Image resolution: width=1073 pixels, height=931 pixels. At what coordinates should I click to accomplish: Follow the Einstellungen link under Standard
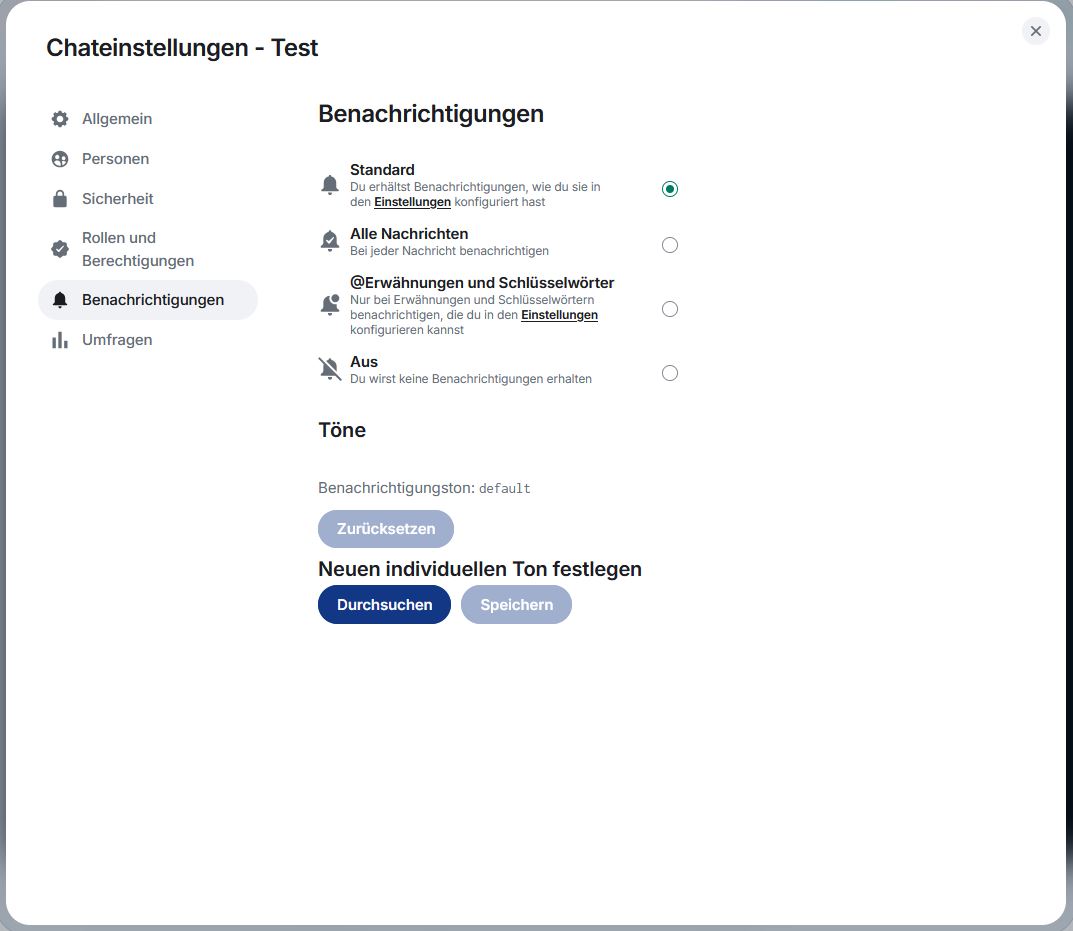pos(412,202)
